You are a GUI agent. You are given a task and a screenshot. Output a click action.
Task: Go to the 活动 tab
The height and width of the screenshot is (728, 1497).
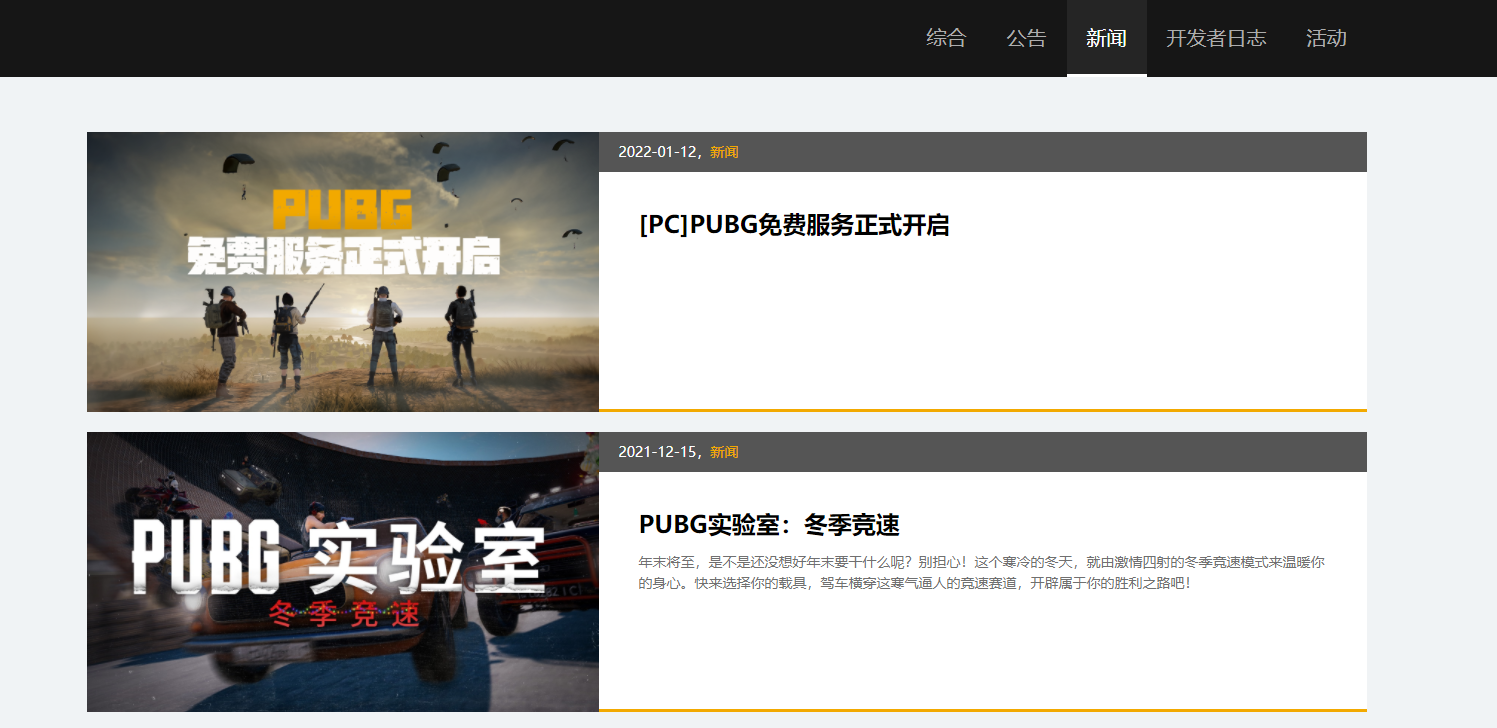coord(1326,38)
